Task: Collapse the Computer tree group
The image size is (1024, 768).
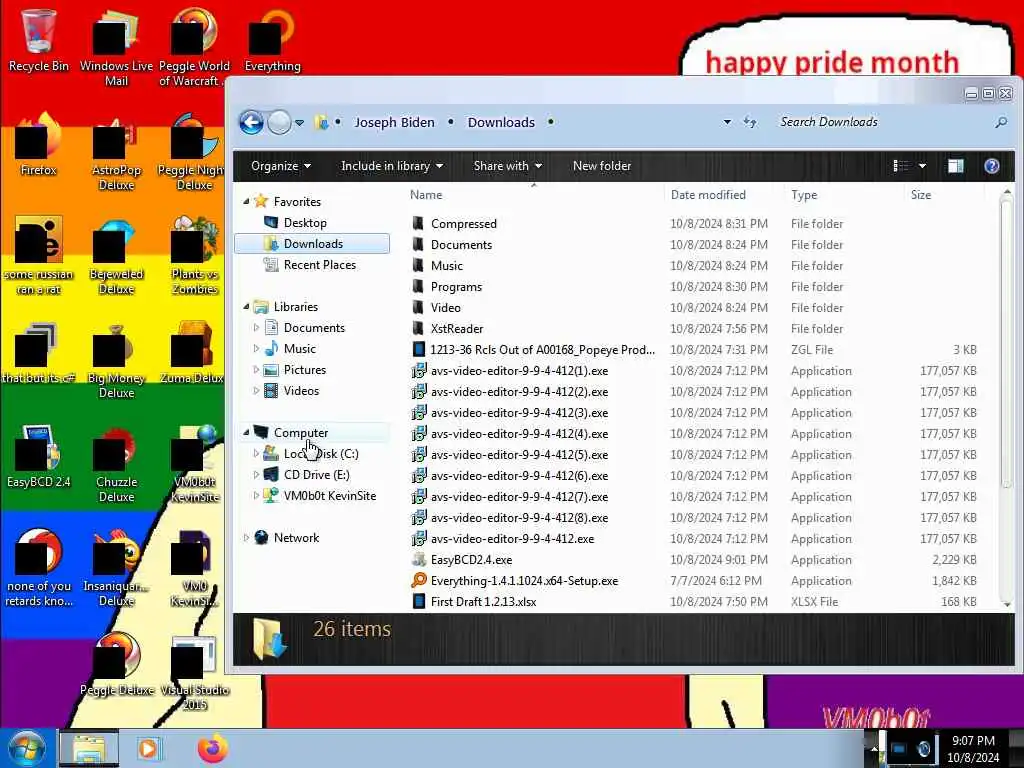Action: (x=246, y=432)
